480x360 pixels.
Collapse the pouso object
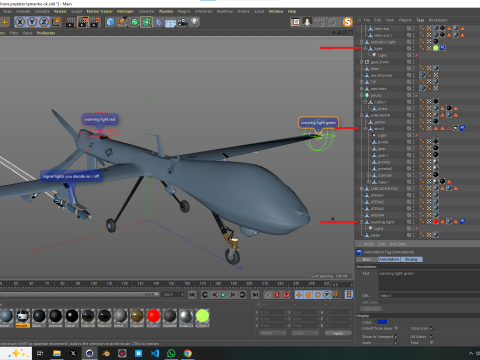362,95
